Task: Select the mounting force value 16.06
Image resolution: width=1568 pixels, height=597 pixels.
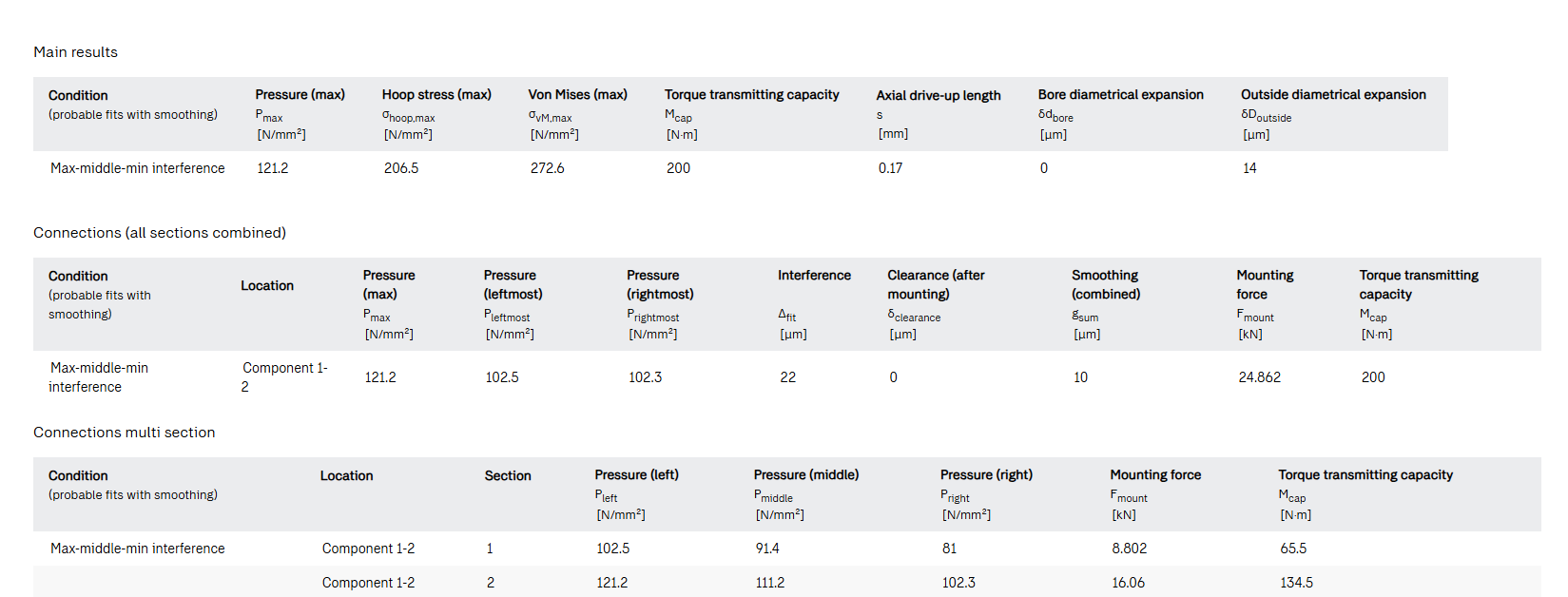Action: pyautogui.click(x=1128, y=583)
